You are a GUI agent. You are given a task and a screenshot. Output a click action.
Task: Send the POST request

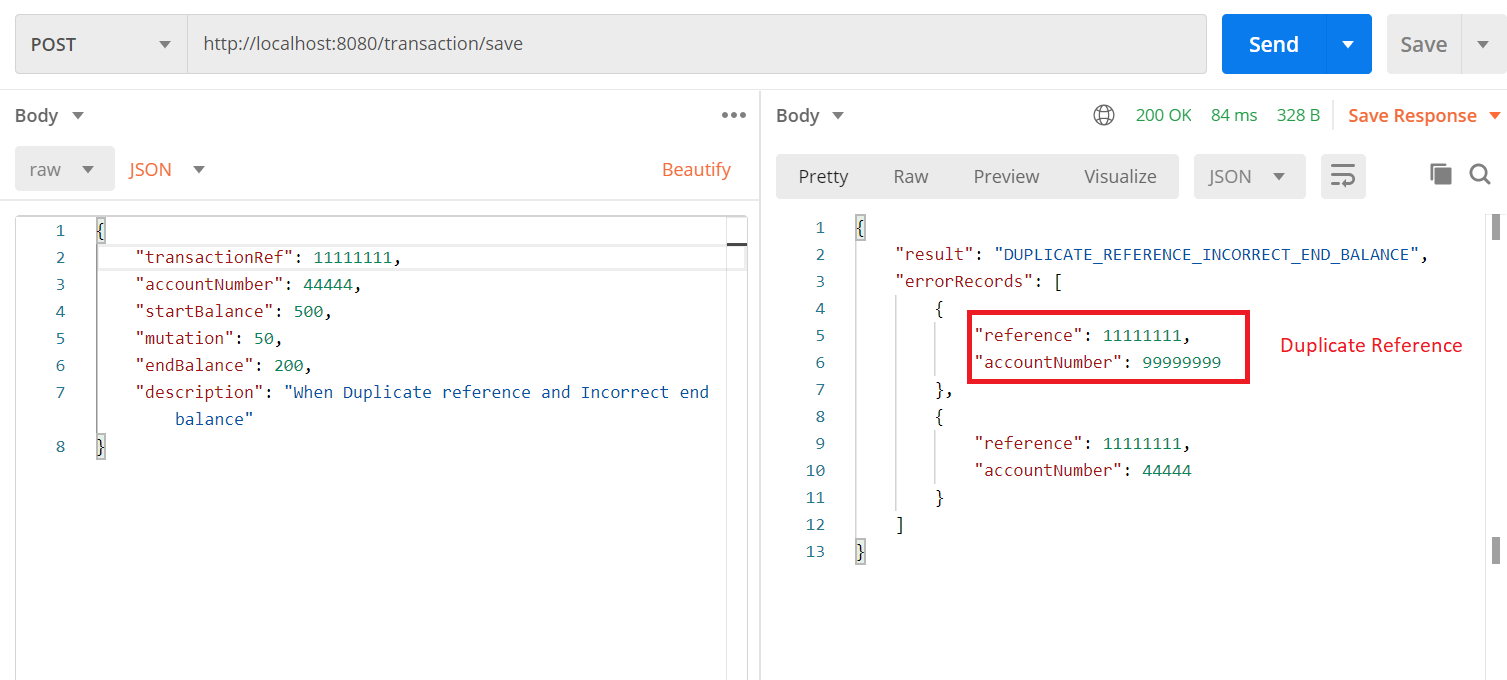click(x=1274, y=44)
